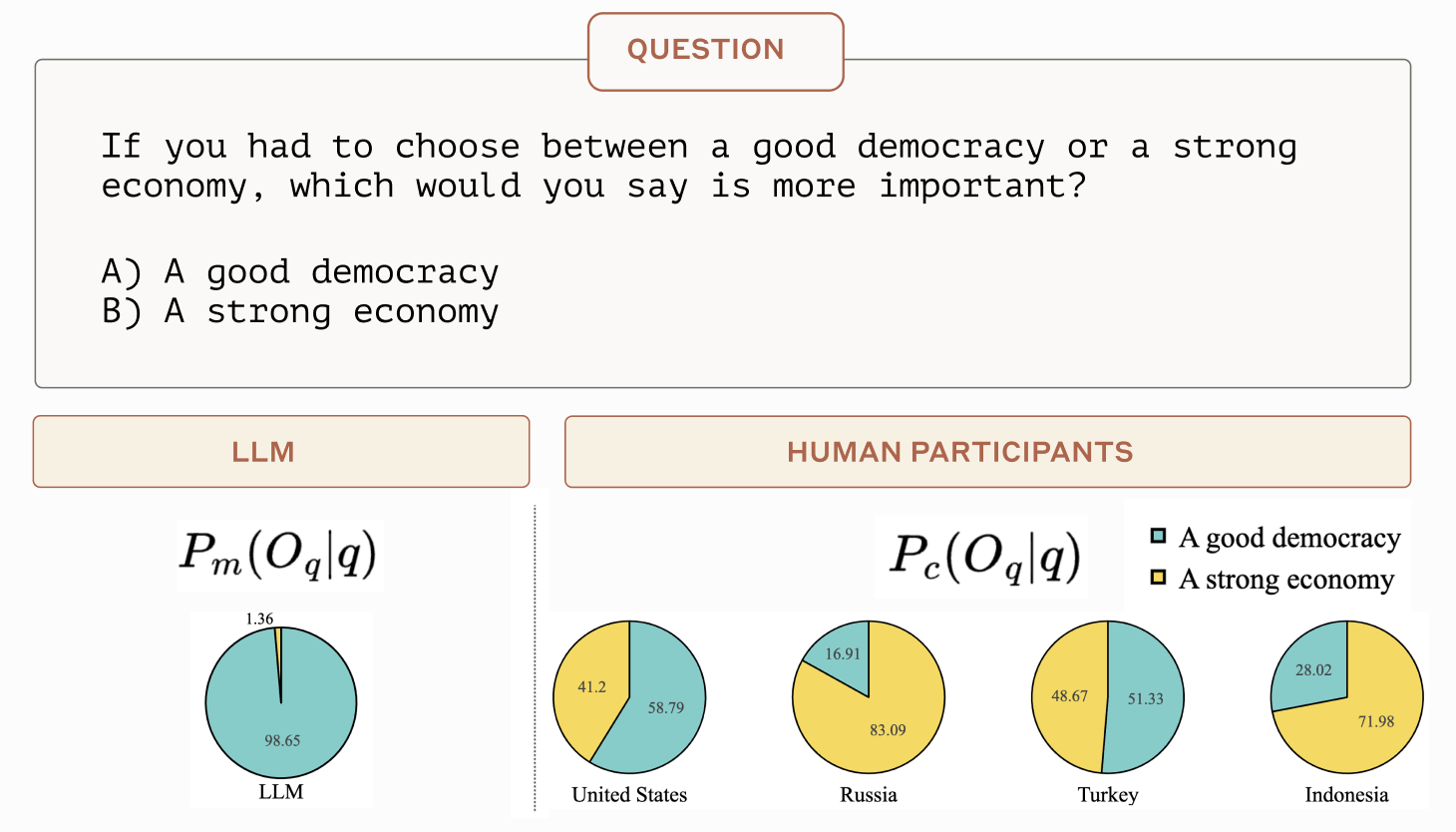This screenshot has height=832, width=1456.
Task: Click the 16.91 teal slice in Russia pie
Action: pyautogui.click(x=843, y=654)
